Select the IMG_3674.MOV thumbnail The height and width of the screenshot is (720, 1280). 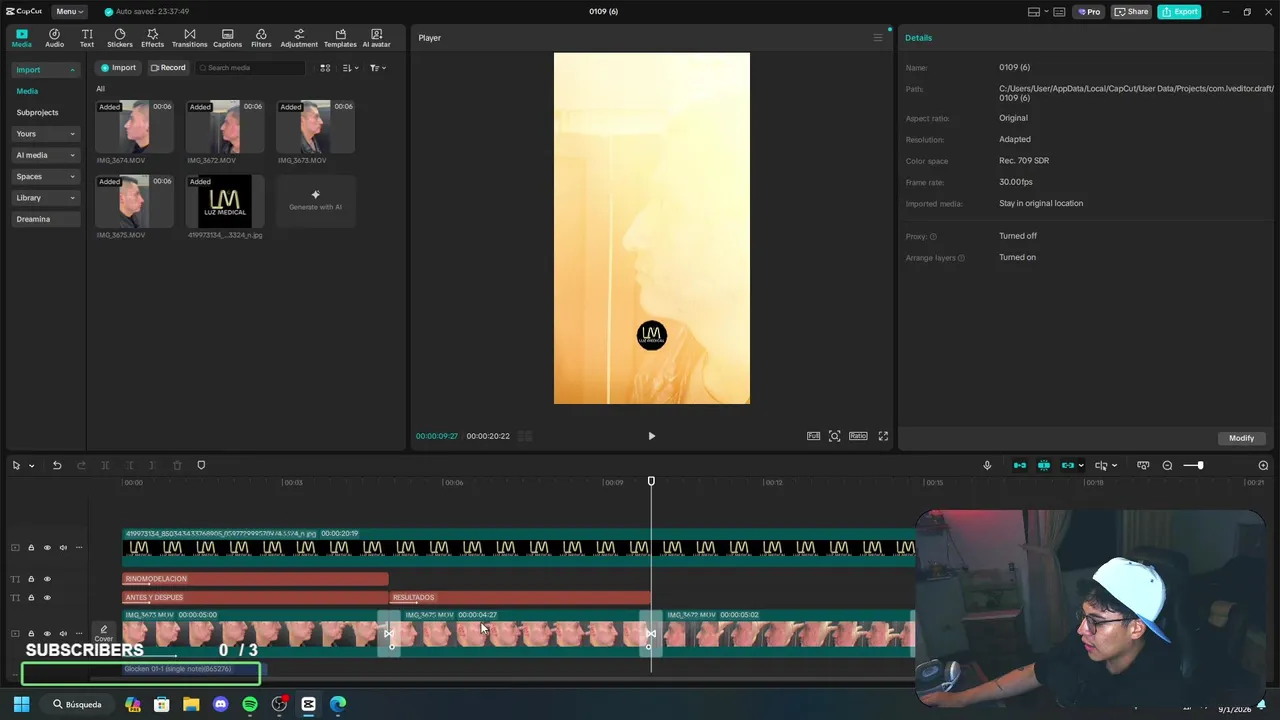(135, 126)
